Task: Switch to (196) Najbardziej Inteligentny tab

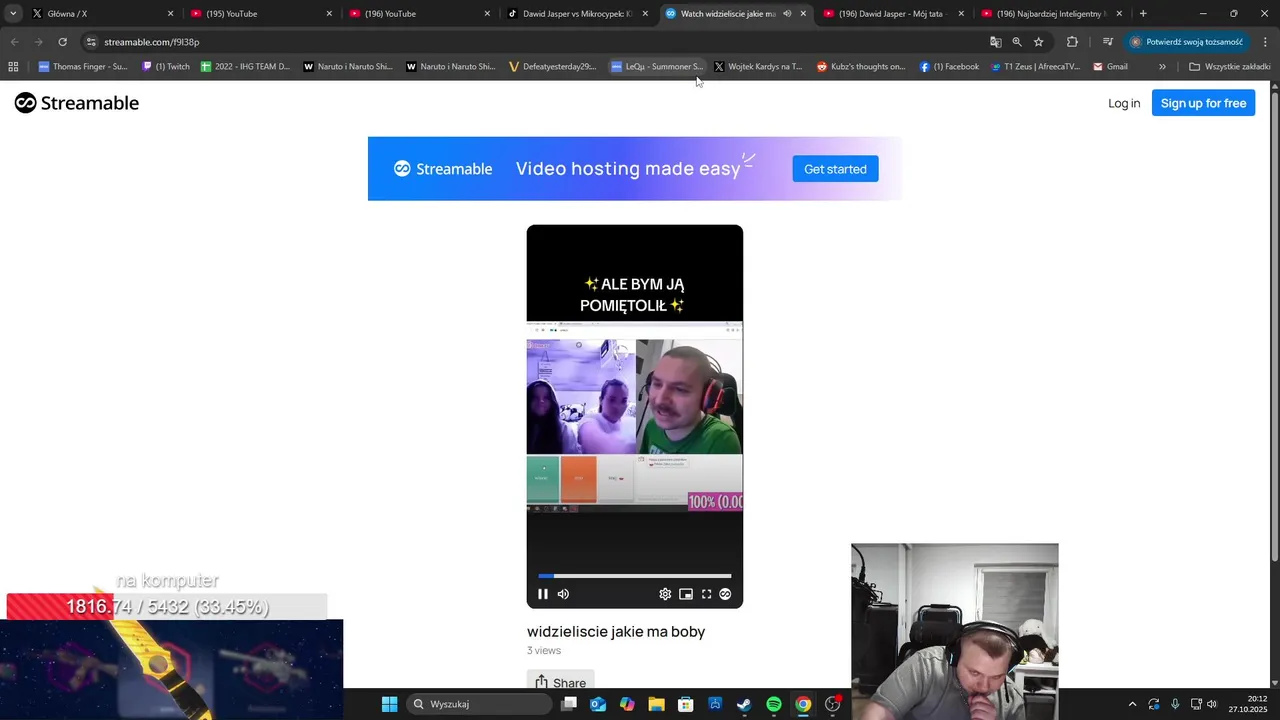Action: [x=1051, y=14]
